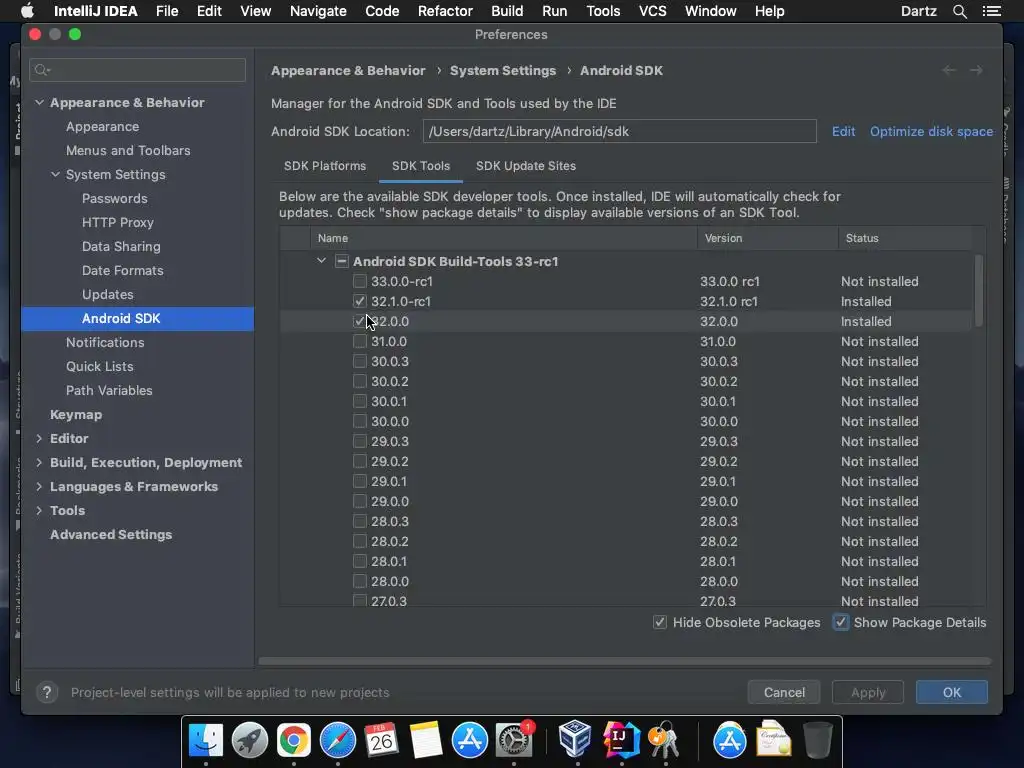This screenshot has height=768, width=1024.
Task: Expand Languages & Frameworks group
Action: coord(39,487)
